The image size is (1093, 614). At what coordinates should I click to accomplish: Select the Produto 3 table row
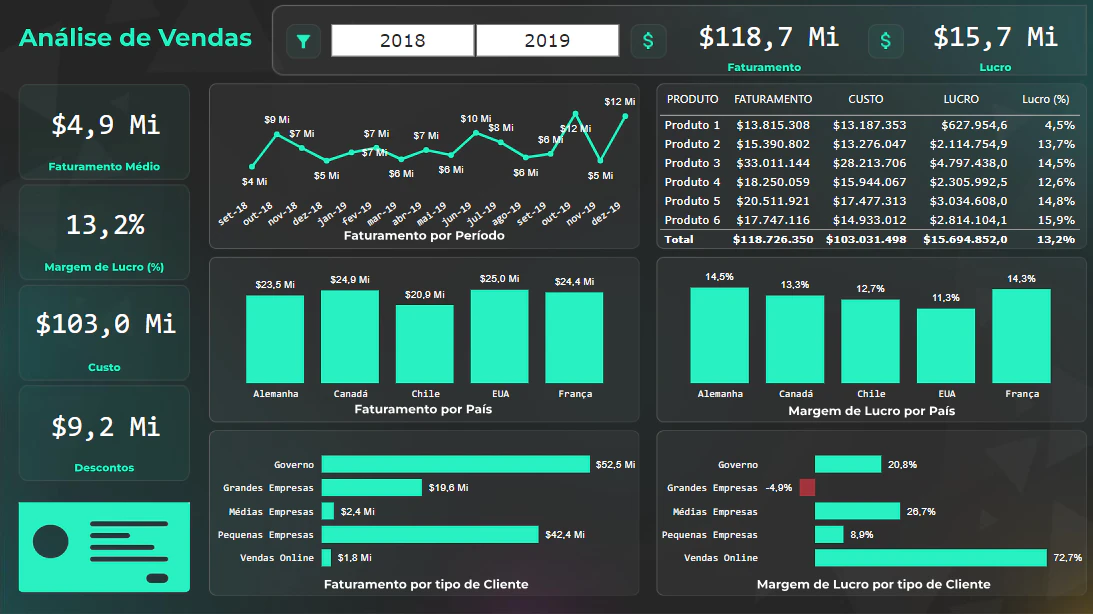pyautogui.click(x=869, y=162)
